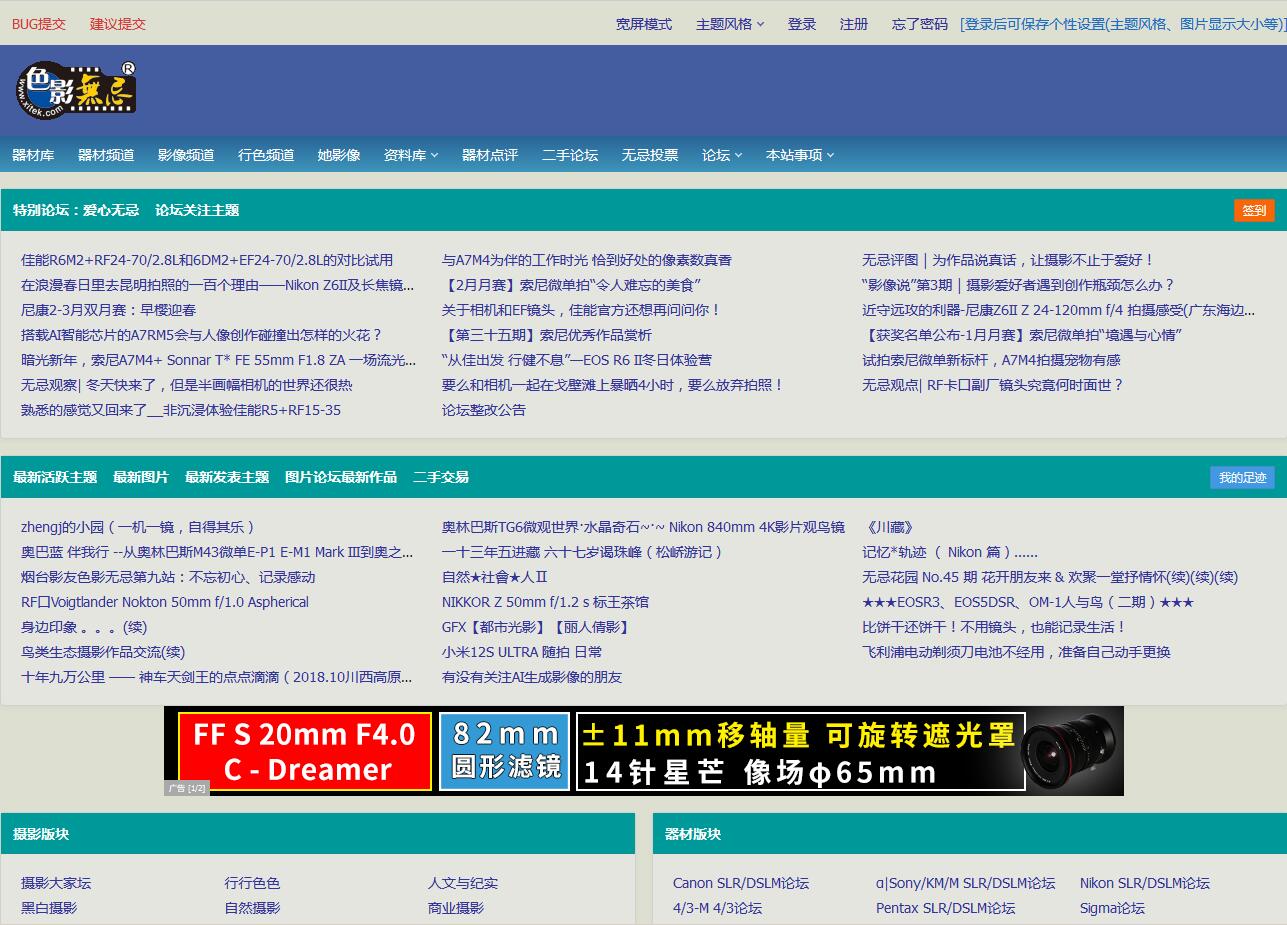Open the 论坛整改公告 post
This screenshot has width=1287, height=925.
click(x=484, y=410)
